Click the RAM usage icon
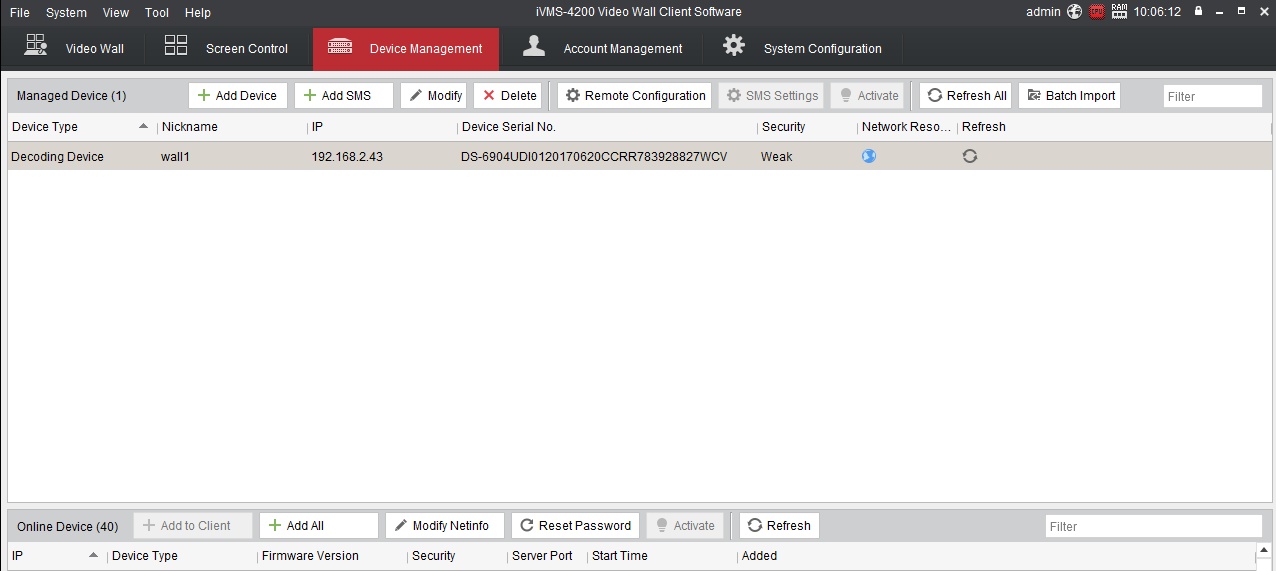 1119,12
